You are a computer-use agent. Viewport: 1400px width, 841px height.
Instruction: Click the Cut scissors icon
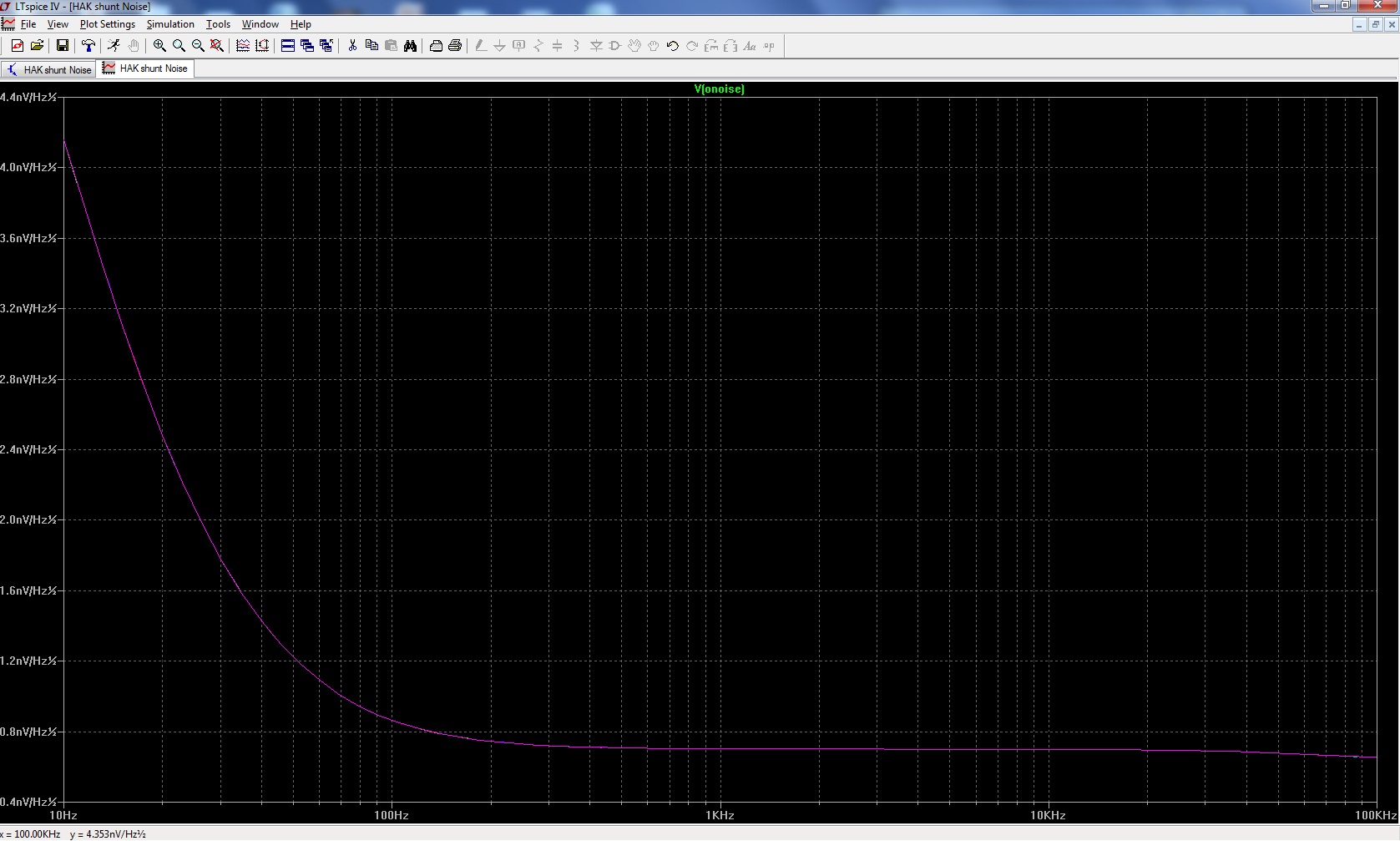(x=352, y=46)
